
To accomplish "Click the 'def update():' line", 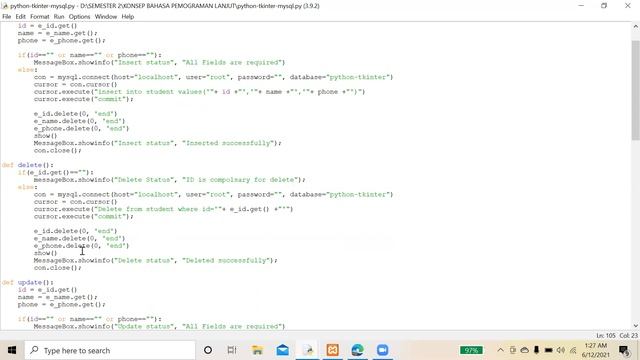I will (x=27, y=282).
